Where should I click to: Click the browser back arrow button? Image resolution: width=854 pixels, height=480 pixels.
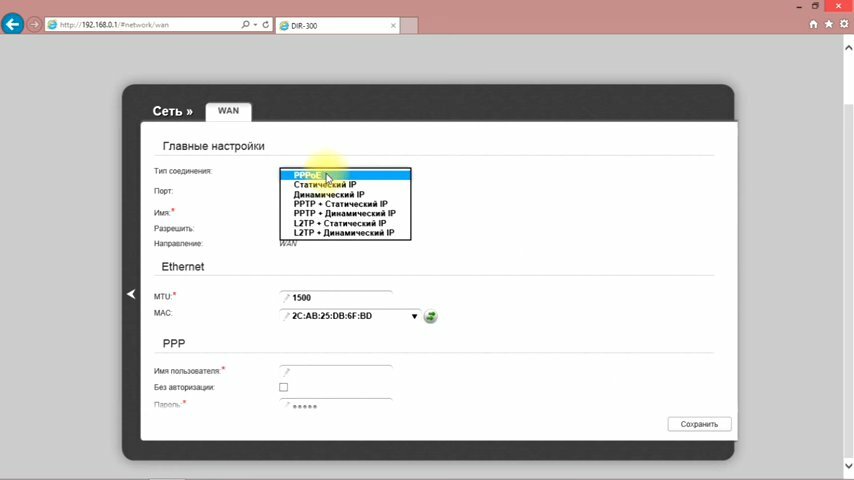[13, 25]
